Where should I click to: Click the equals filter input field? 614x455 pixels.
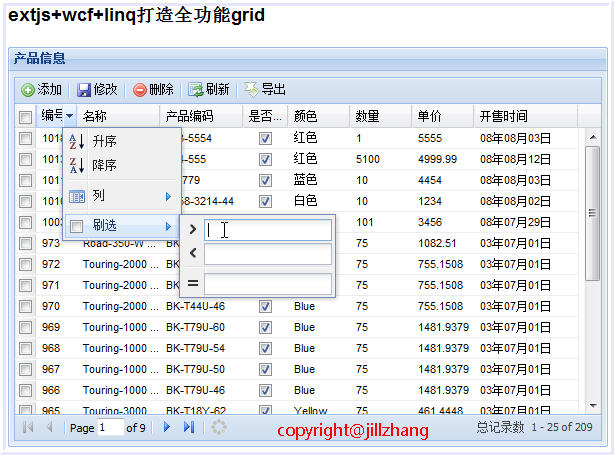[x=267, y=284]
